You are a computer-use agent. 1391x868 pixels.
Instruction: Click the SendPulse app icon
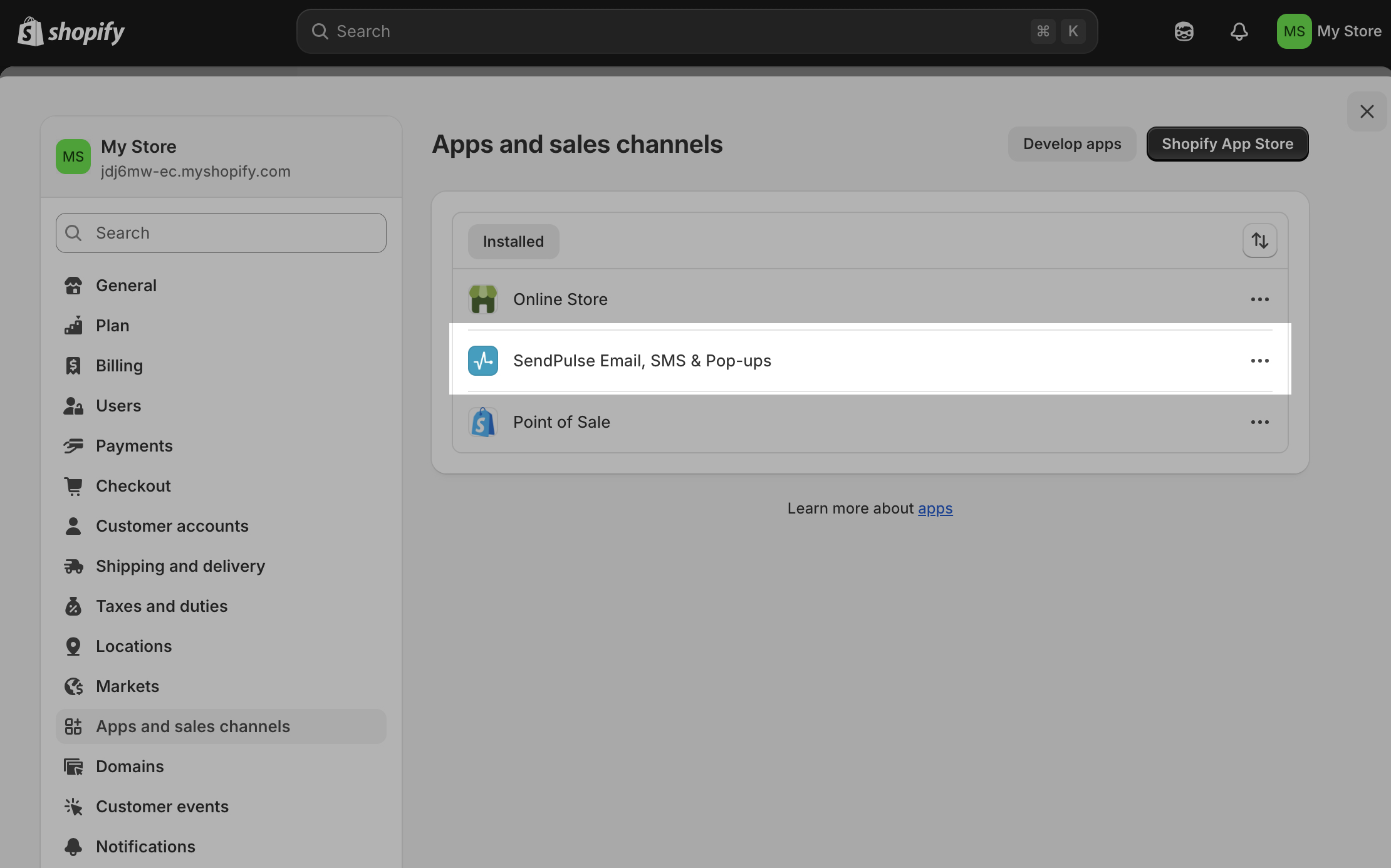pyautogui.click(x=483, y=361)
